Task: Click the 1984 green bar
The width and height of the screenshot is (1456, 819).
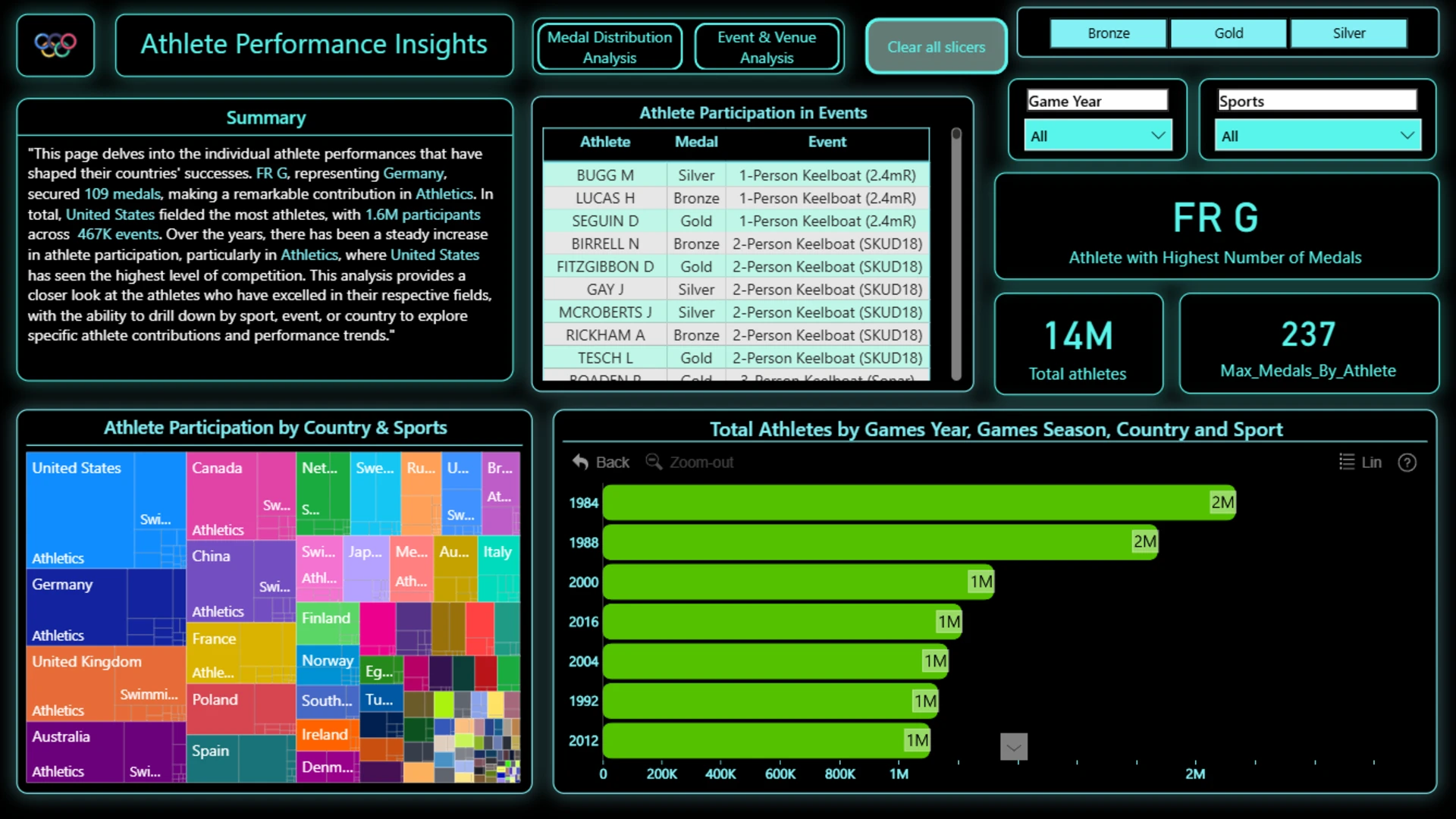Action: coord(919,503)
